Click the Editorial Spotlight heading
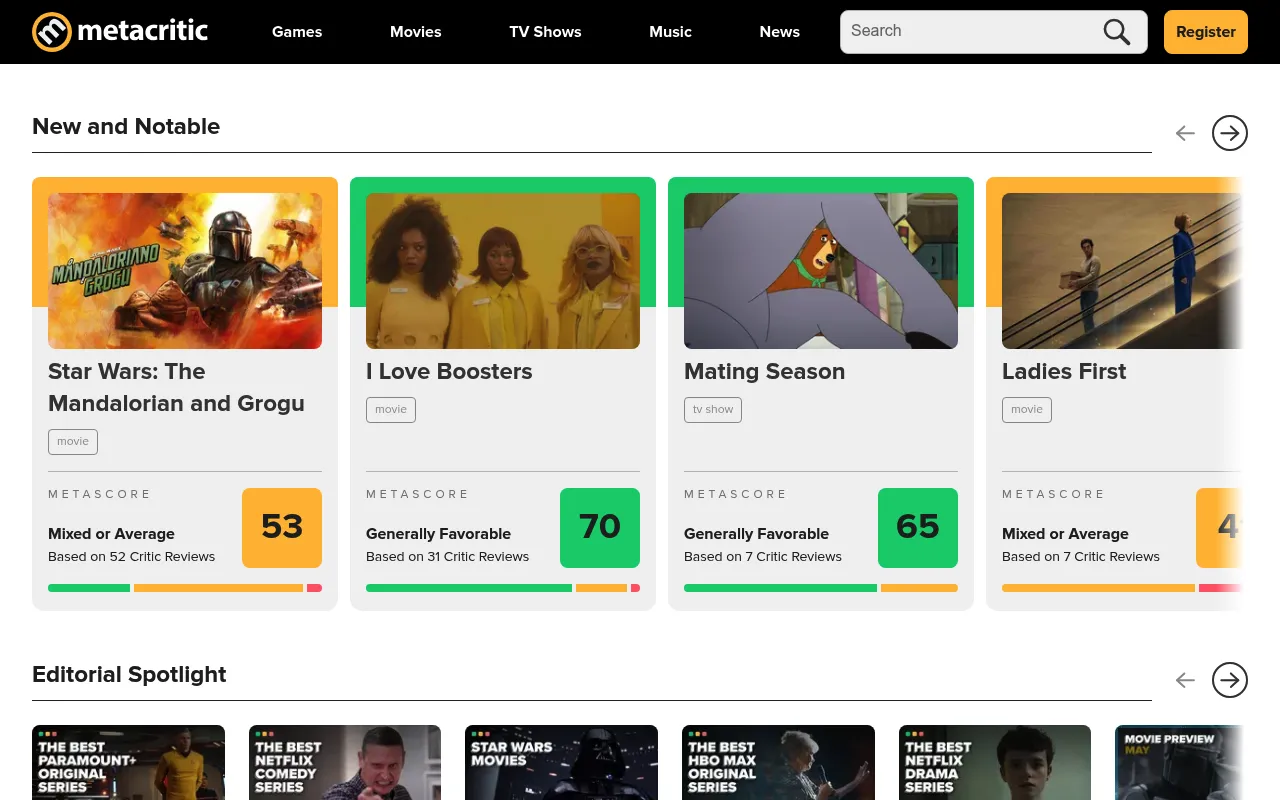 pyautogui.click(x=129, y=674)
